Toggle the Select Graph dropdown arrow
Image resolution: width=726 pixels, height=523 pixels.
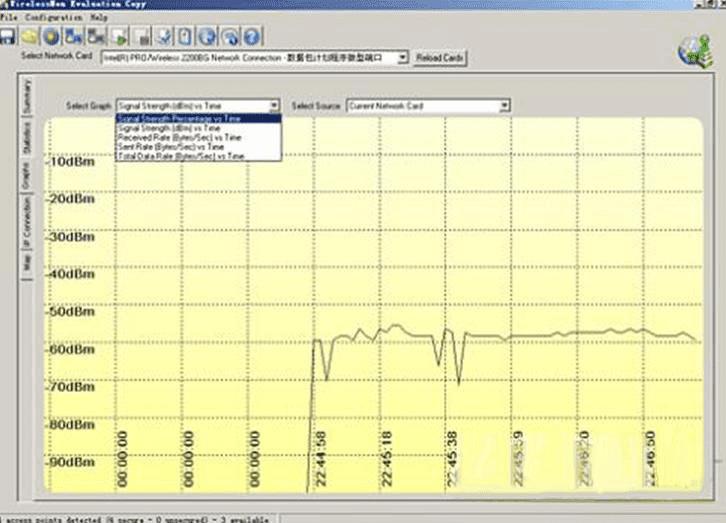tap(274, 106)
